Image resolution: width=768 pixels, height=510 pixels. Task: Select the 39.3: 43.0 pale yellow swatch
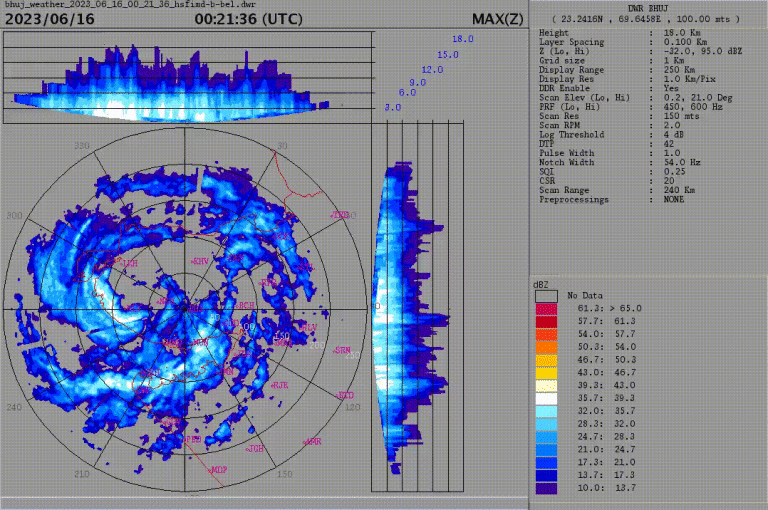[x=546, y=386]
